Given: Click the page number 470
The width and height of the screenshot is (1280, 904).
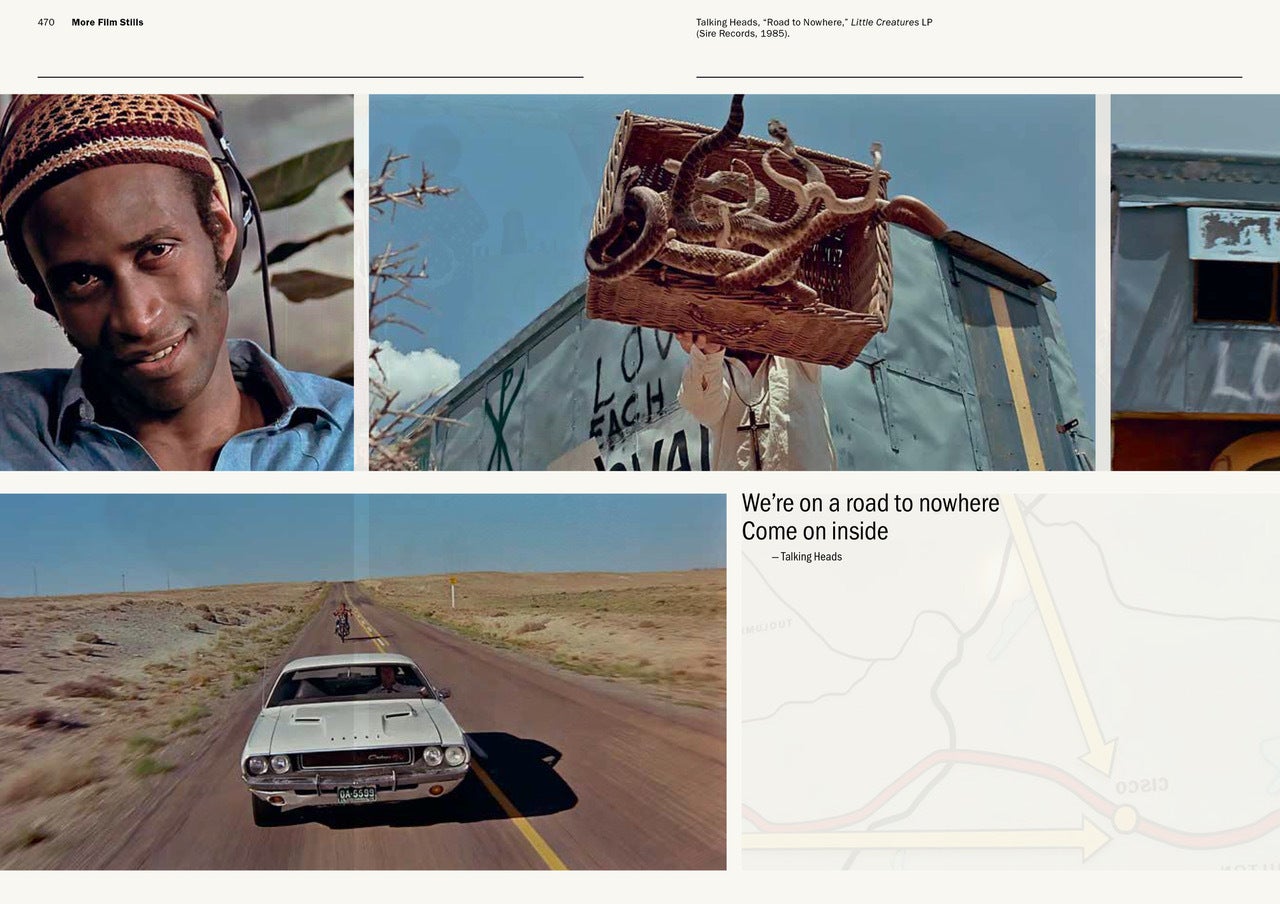Looking at the screenshot, I should click(x=46, y=22).
